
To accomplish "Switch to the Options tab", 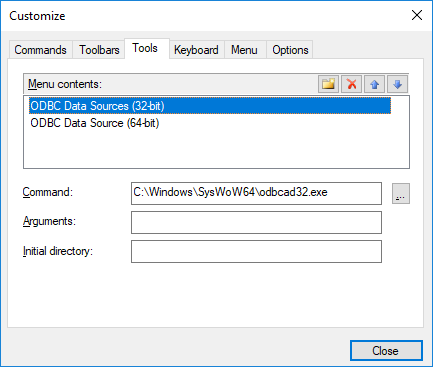I will click(290, 50).
